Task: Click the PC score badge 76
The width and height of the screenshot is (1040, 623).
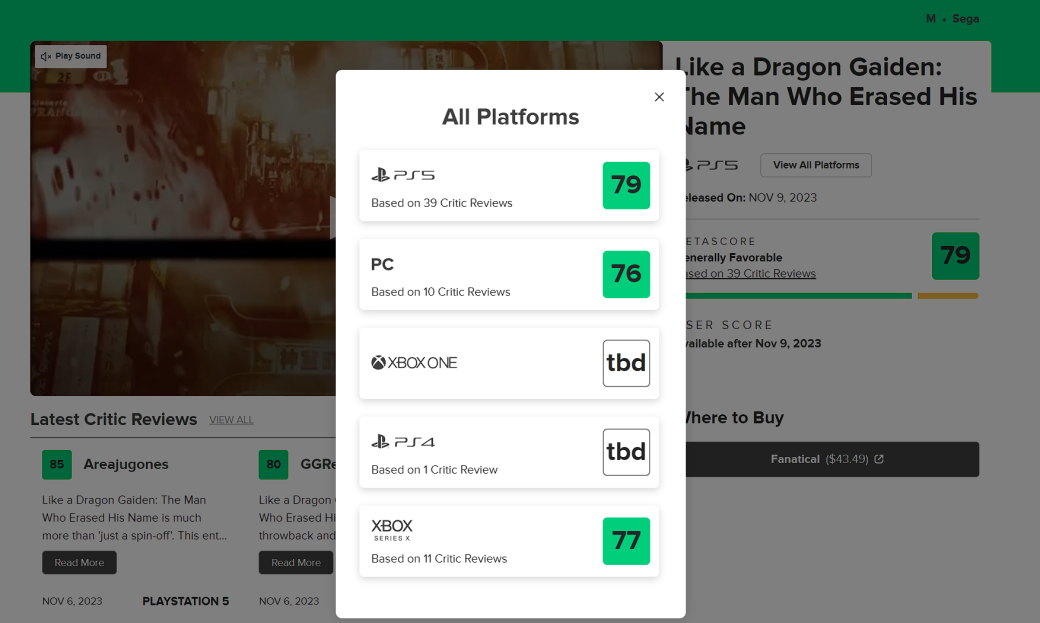Action: [x=626, y=274]
